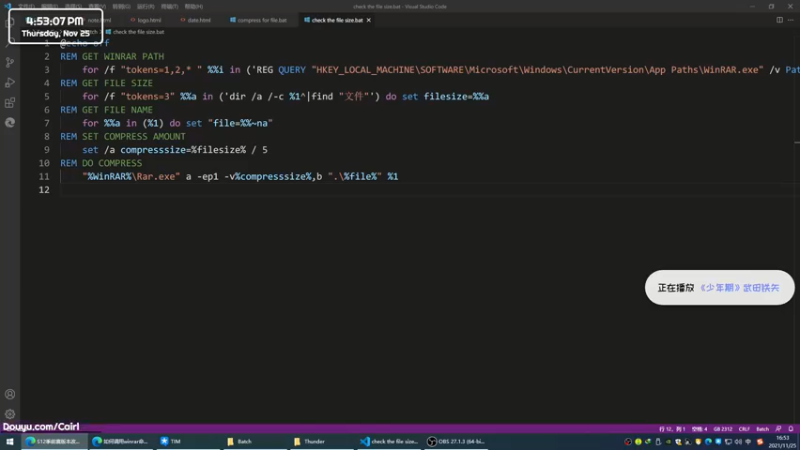Open notifications bell in status bar
The height and width of the screenshot is (450, 800).
(x=791, y=429)
